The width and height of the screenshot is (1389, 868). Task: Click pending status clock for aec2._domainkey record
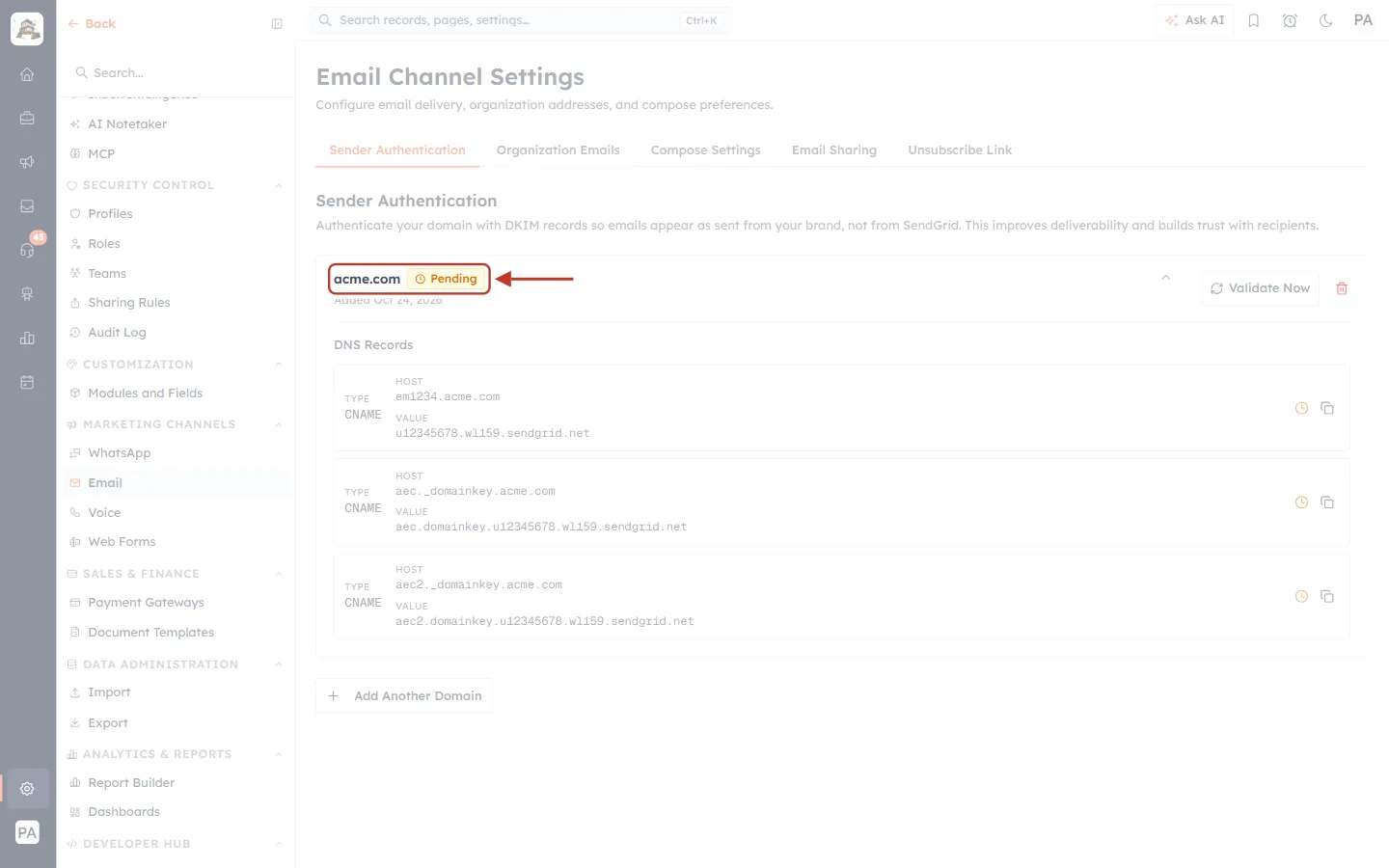(1301, 597)
